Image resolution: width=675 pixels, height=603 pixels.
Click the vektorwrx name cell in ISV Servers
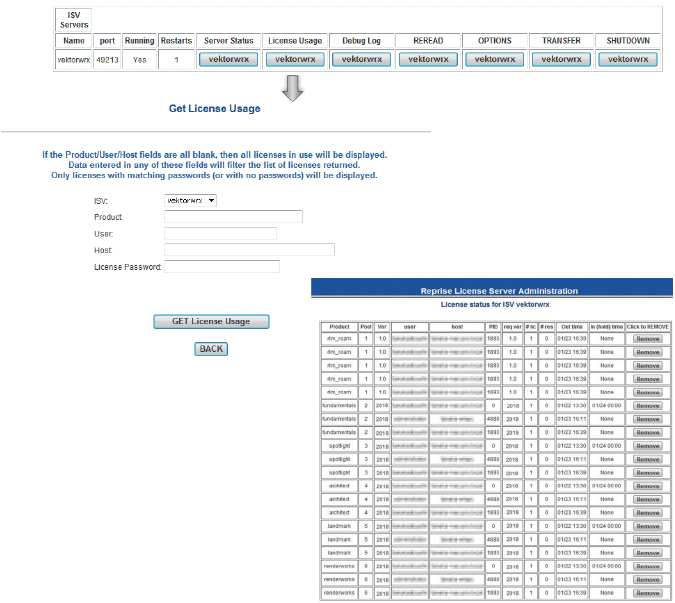[74, 60]
